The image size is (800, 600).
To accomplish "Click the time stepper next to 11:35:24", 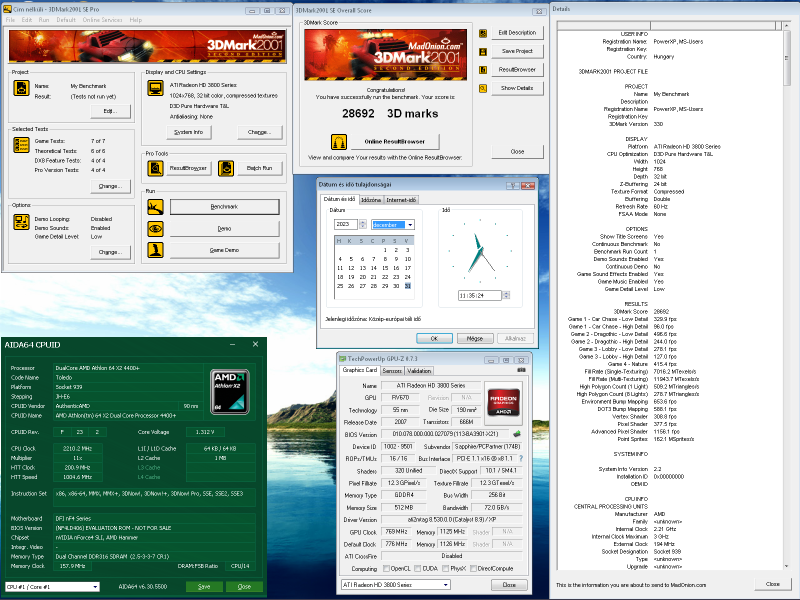I will point(506,295).
